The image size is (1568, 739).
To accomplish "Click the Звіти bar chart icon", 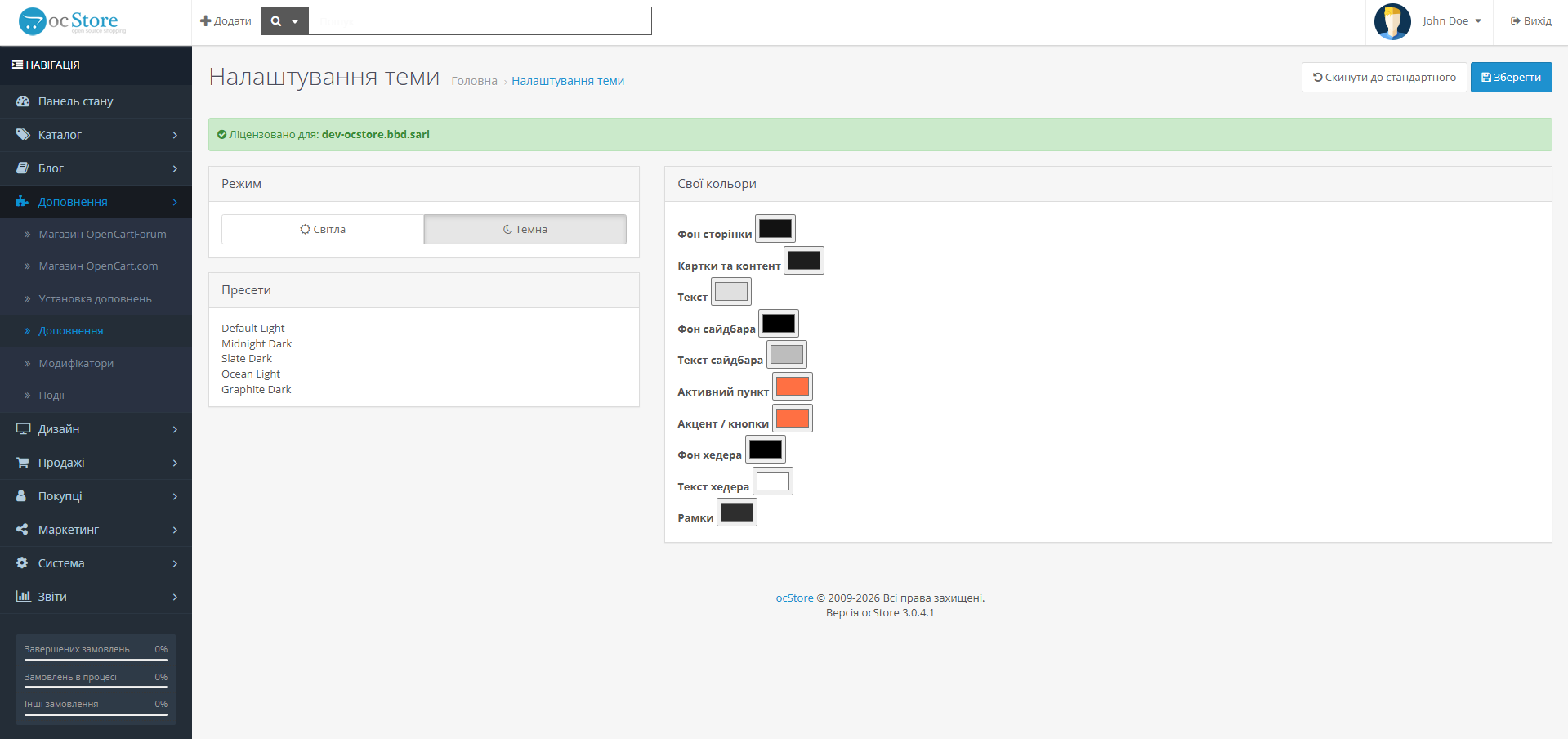I will click(x=23, y=597).
